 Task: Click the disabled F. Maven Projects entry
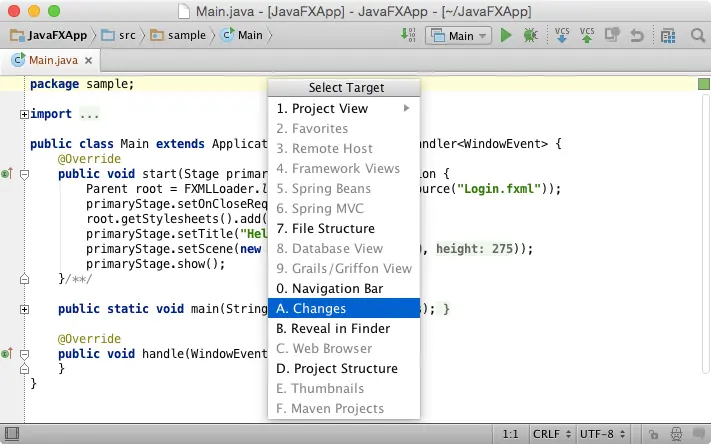[344, 408]
